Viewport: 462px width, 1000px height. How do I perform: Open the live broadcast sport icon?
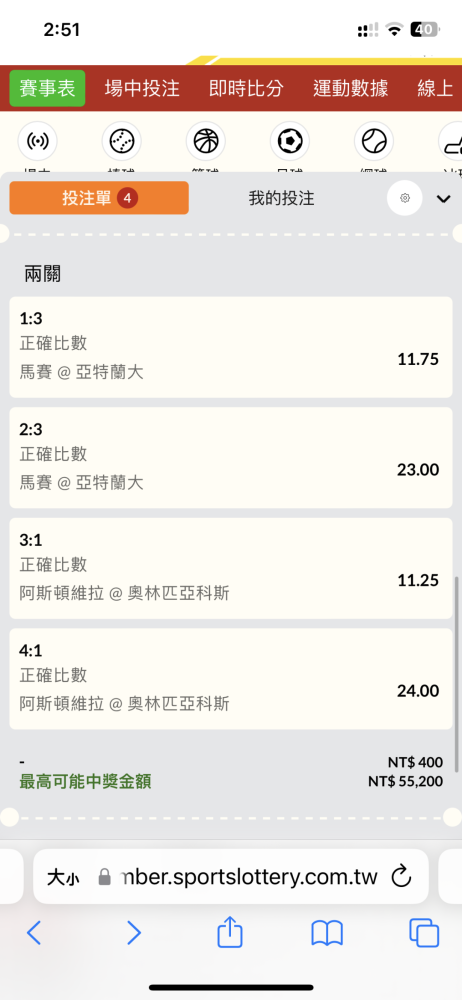coord(38,141)
